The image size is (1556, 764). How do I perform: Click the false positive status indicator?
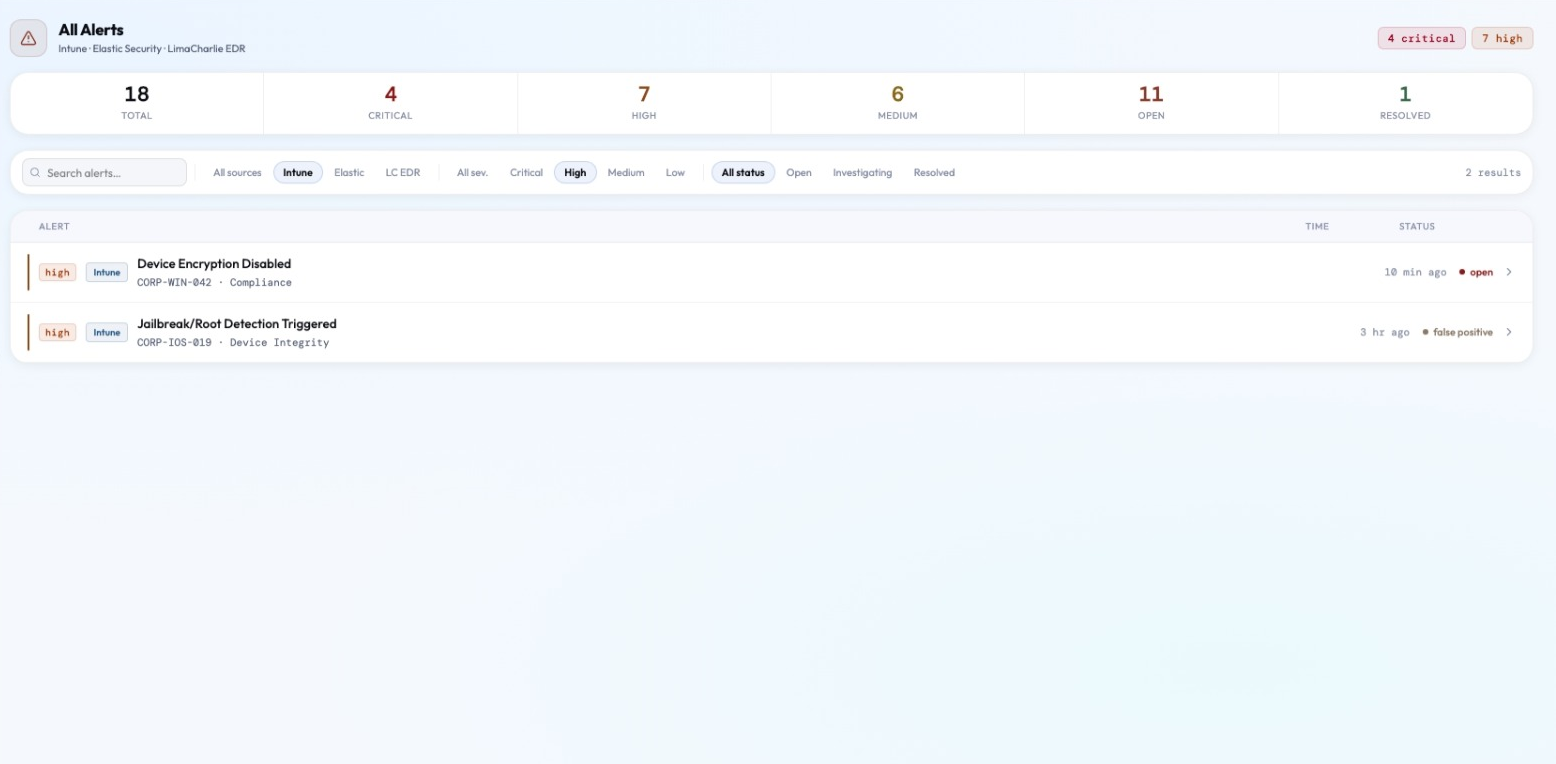[1457, 332]
